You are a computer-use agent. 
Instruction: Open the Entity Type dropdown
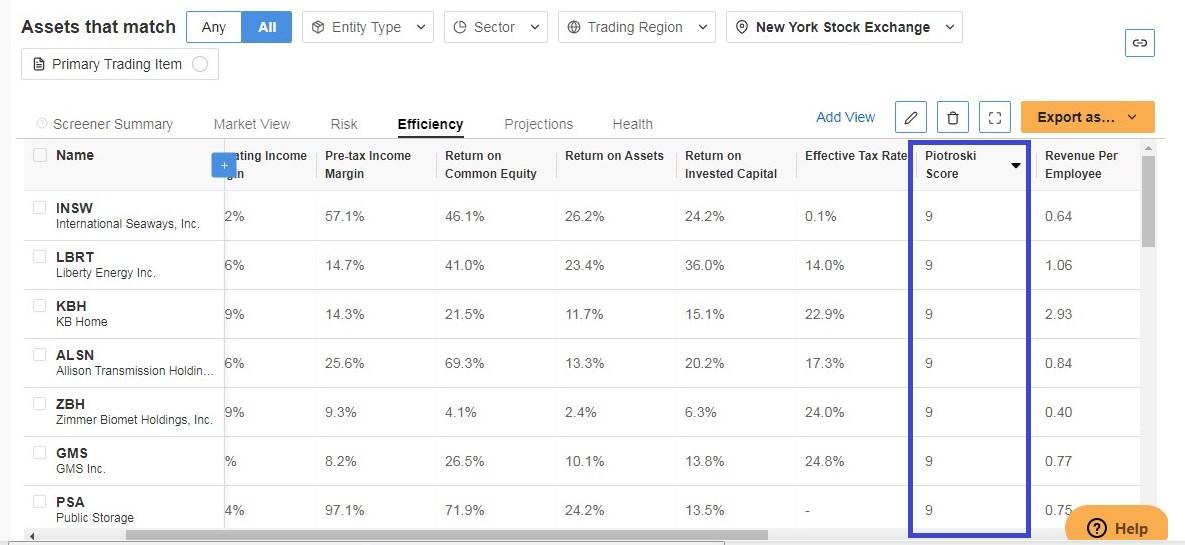pos(368,27)
